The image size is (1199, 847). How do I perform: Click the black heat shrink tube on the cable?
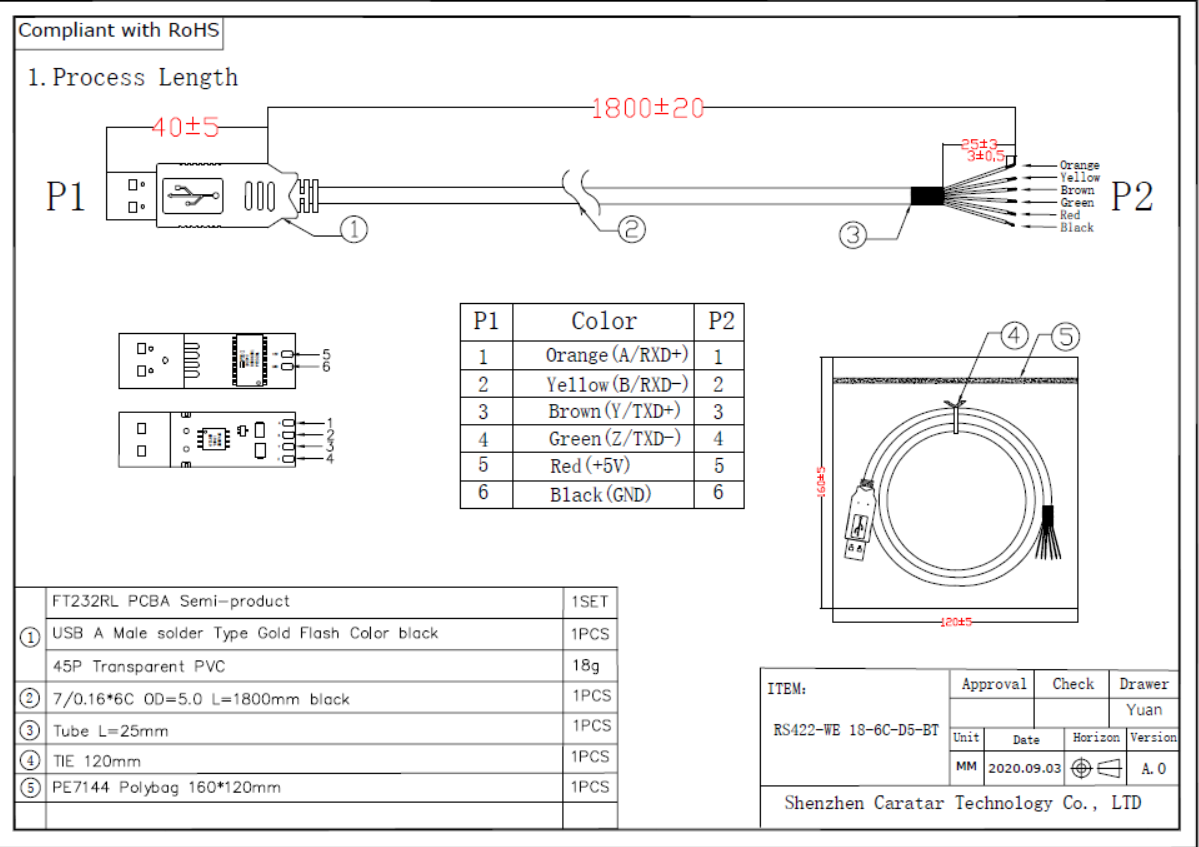[x=926, y=196]
